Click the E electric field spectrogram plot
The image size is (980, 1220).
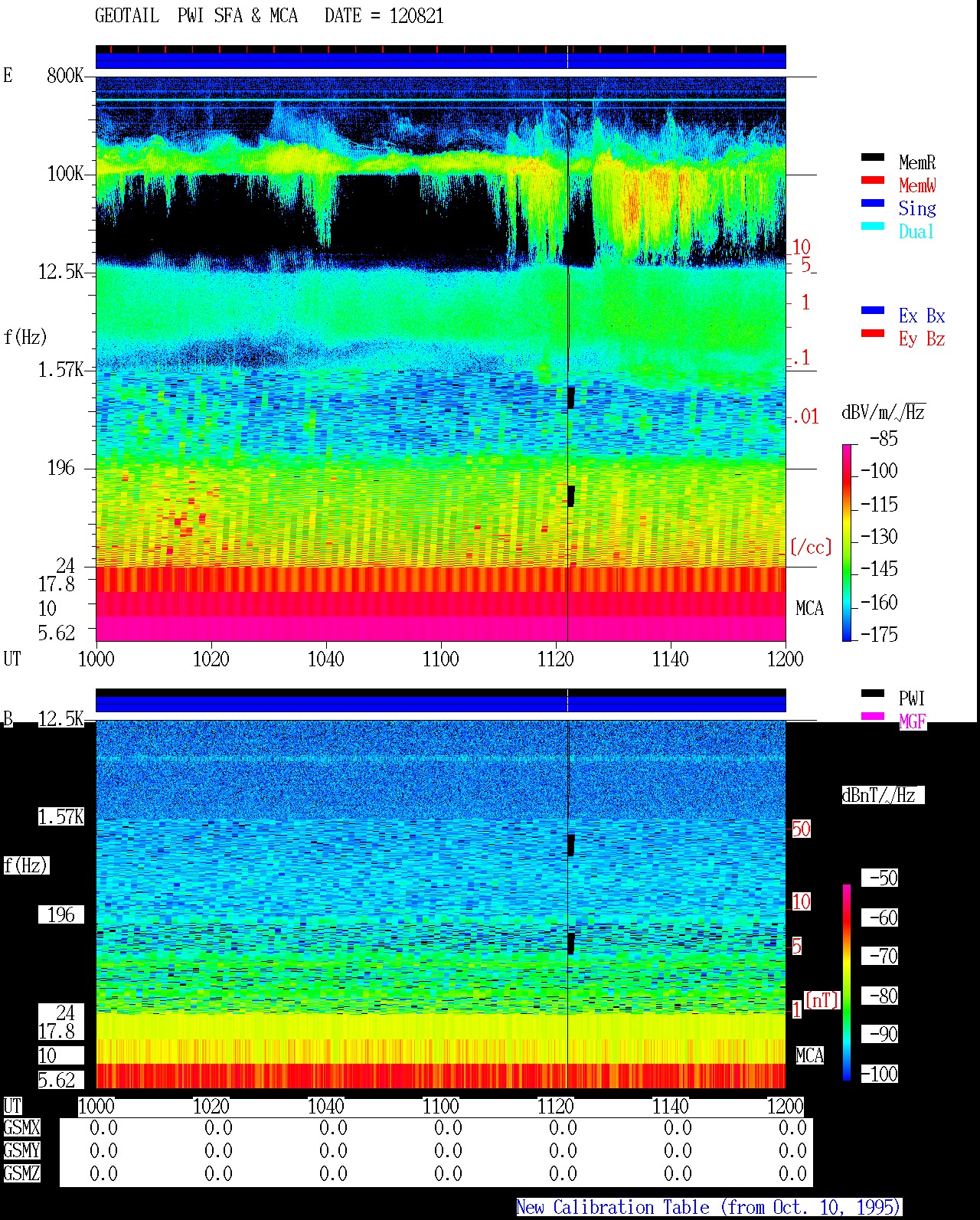(x=441, y=358)
